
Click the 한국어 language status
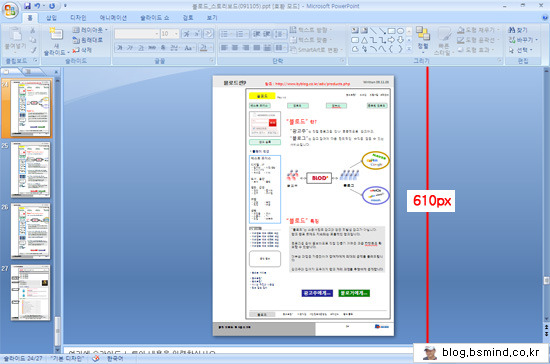click(115, 358)
